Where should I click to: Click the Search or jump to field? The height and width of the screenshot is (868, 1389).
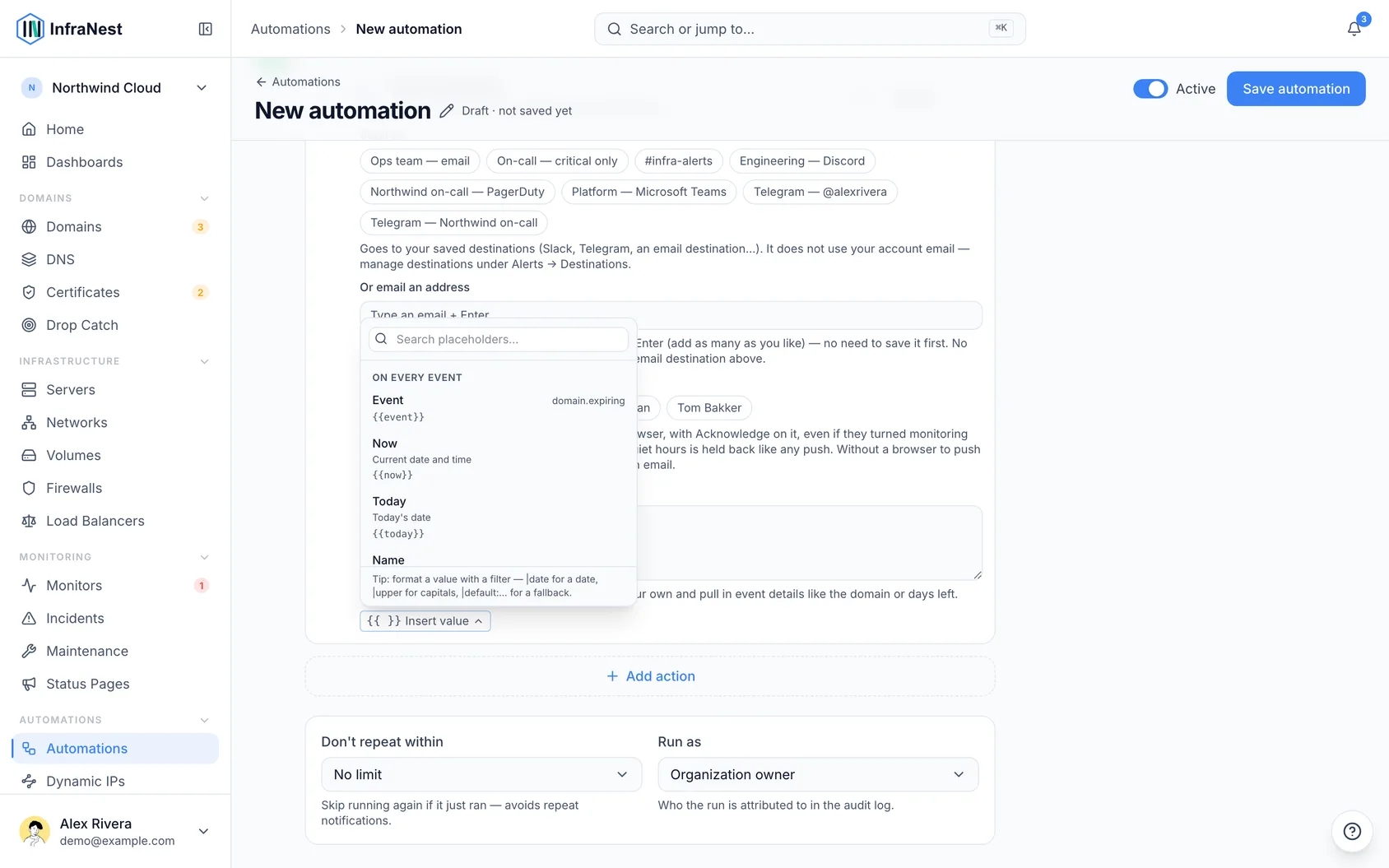(810, 29)
